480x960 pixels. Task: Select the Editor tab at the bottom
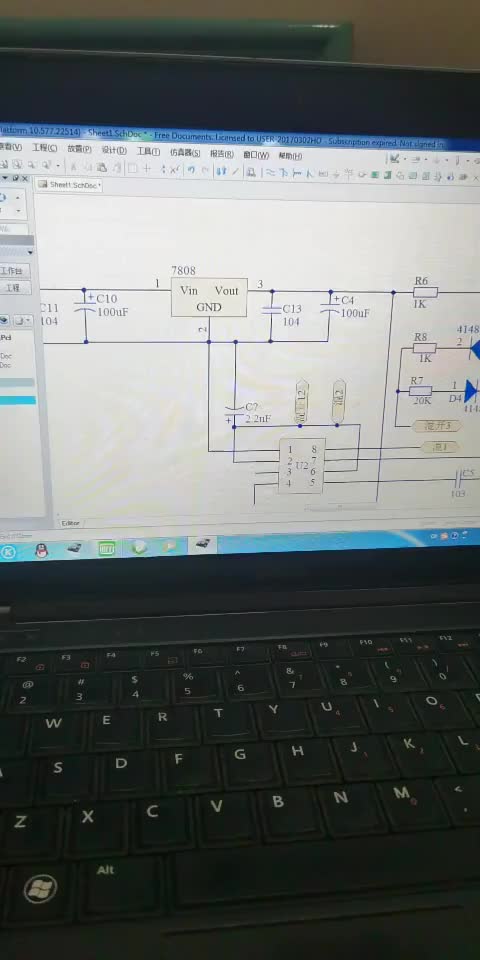click(70, 523)
